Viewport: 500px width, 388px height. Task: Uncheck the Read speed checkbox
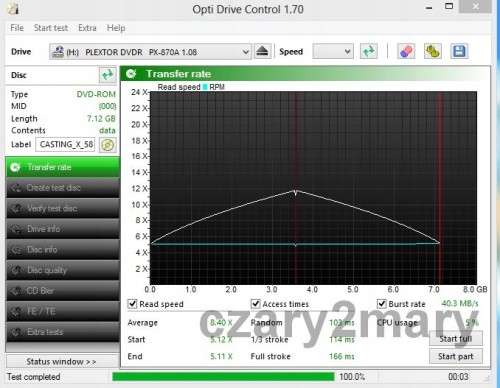click(x=132, y=304)
